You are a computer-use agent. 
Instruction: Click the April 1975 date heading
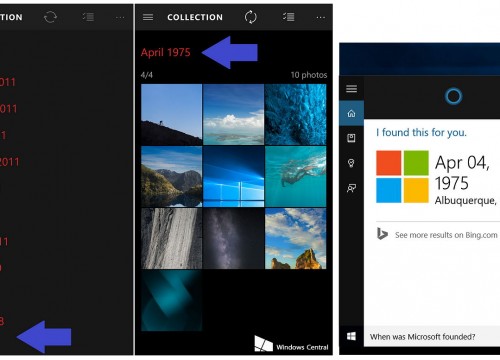click(x=165, y=52)
